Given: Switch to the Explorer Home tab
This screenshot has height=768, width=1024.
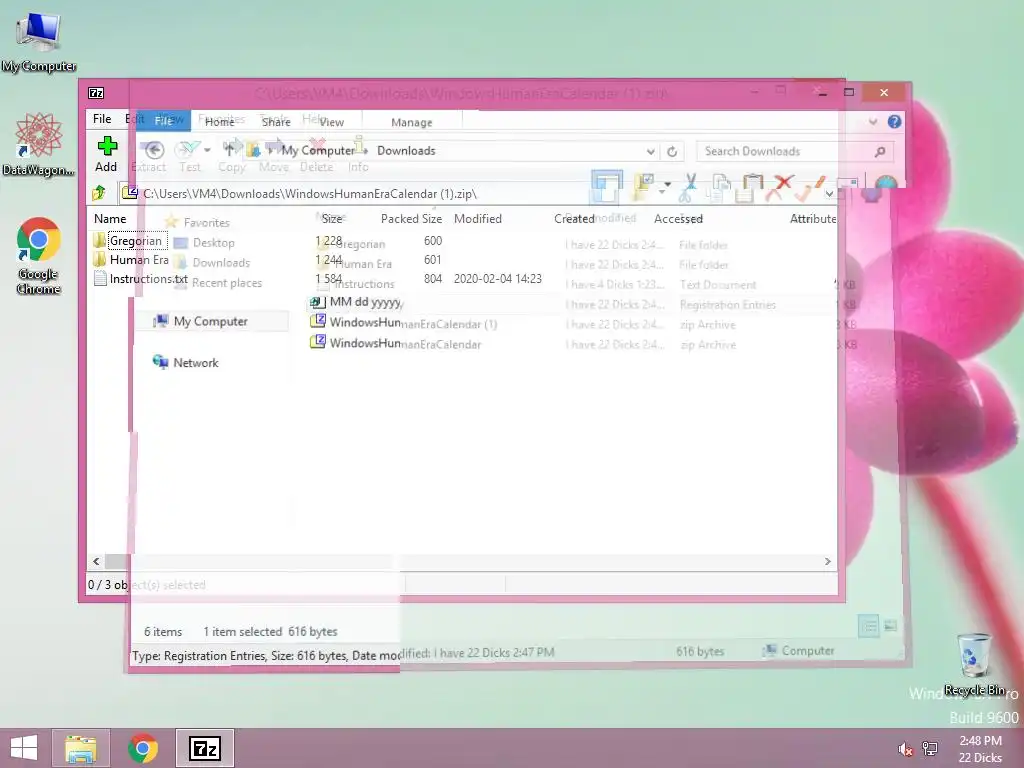Looking at the screenshot, I should pos(219,122).
